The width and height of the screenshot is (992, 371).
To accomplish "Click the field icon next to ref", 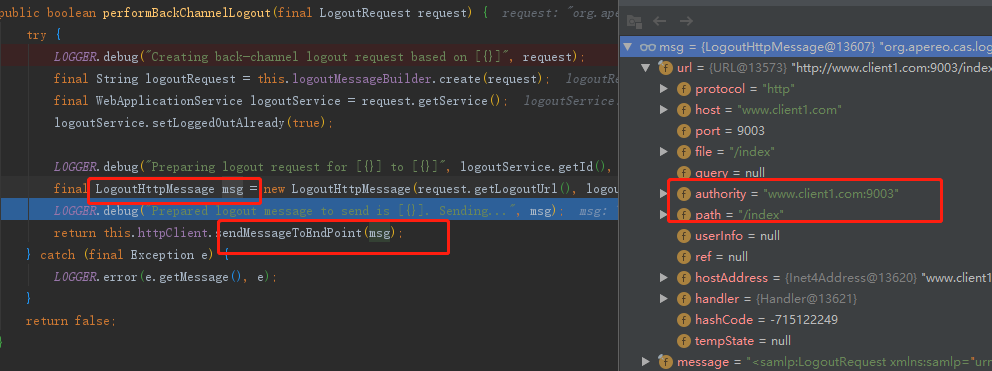I will tap(684, 257).
